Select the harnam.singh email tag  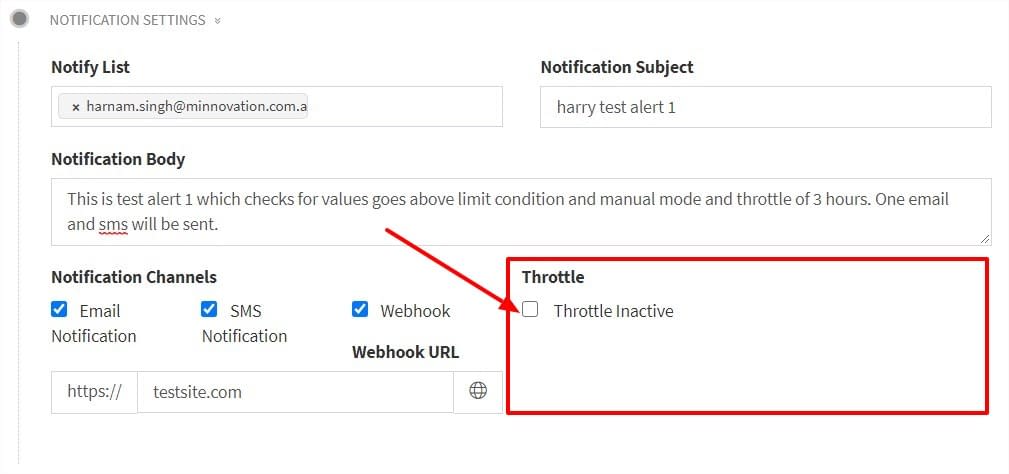tap(196, 107)
